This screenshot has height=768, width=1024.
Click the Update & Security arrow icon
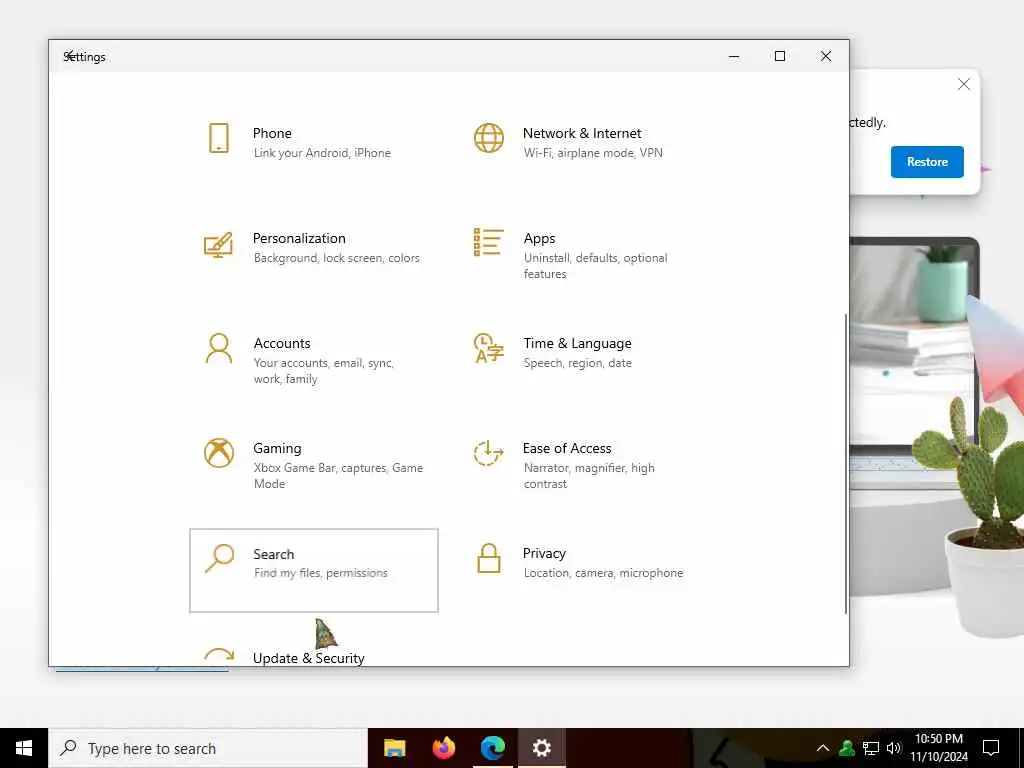(219, 655)
